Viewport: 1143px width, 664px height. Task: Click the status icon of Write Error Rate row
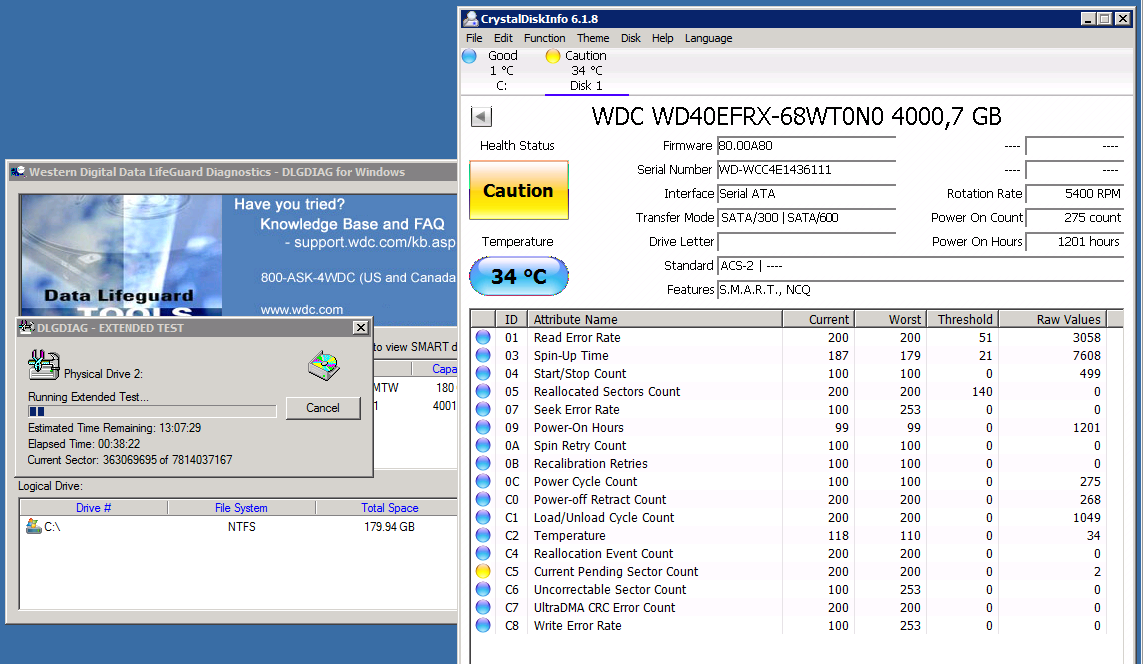click(483, 625)
